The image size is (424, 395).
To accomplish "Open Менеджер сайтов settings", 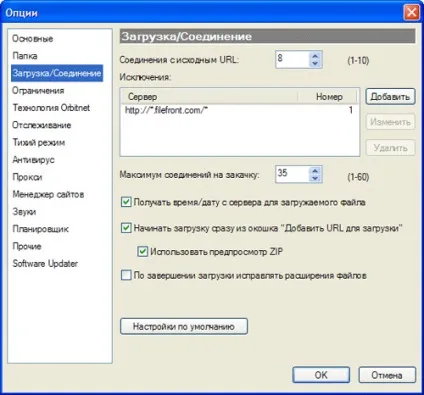I will [x=48, y=195].
